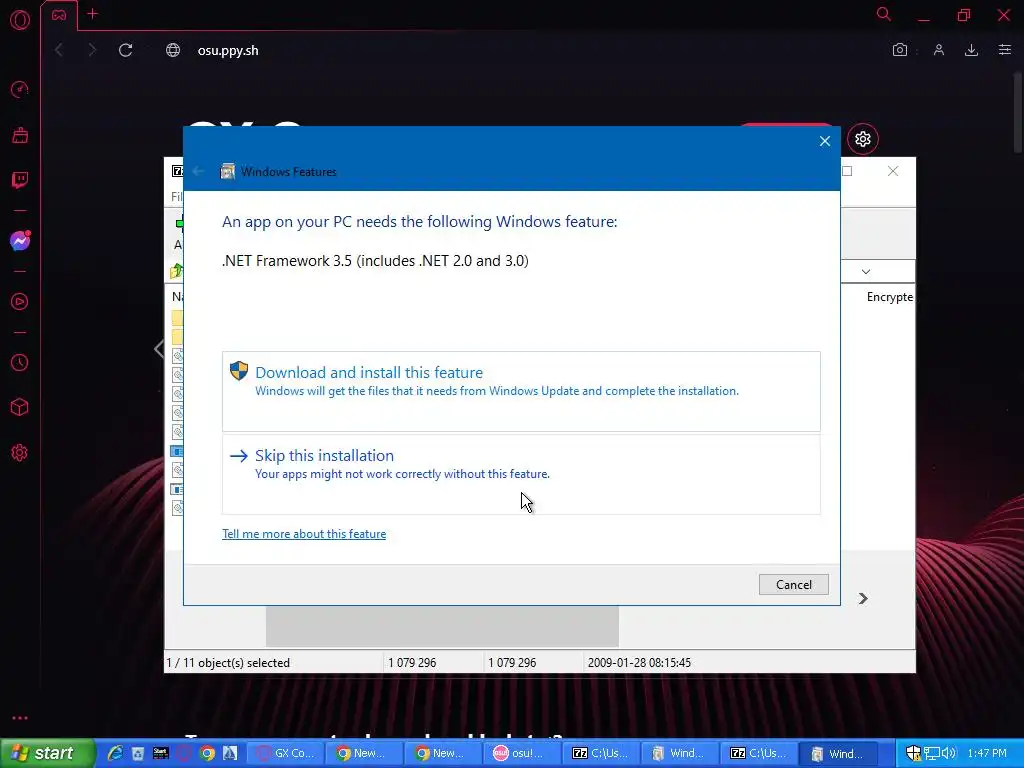This screenshot has height=768, width=1024.
Task: Open Tell me more about this feature link
Action: pos(304,534)
